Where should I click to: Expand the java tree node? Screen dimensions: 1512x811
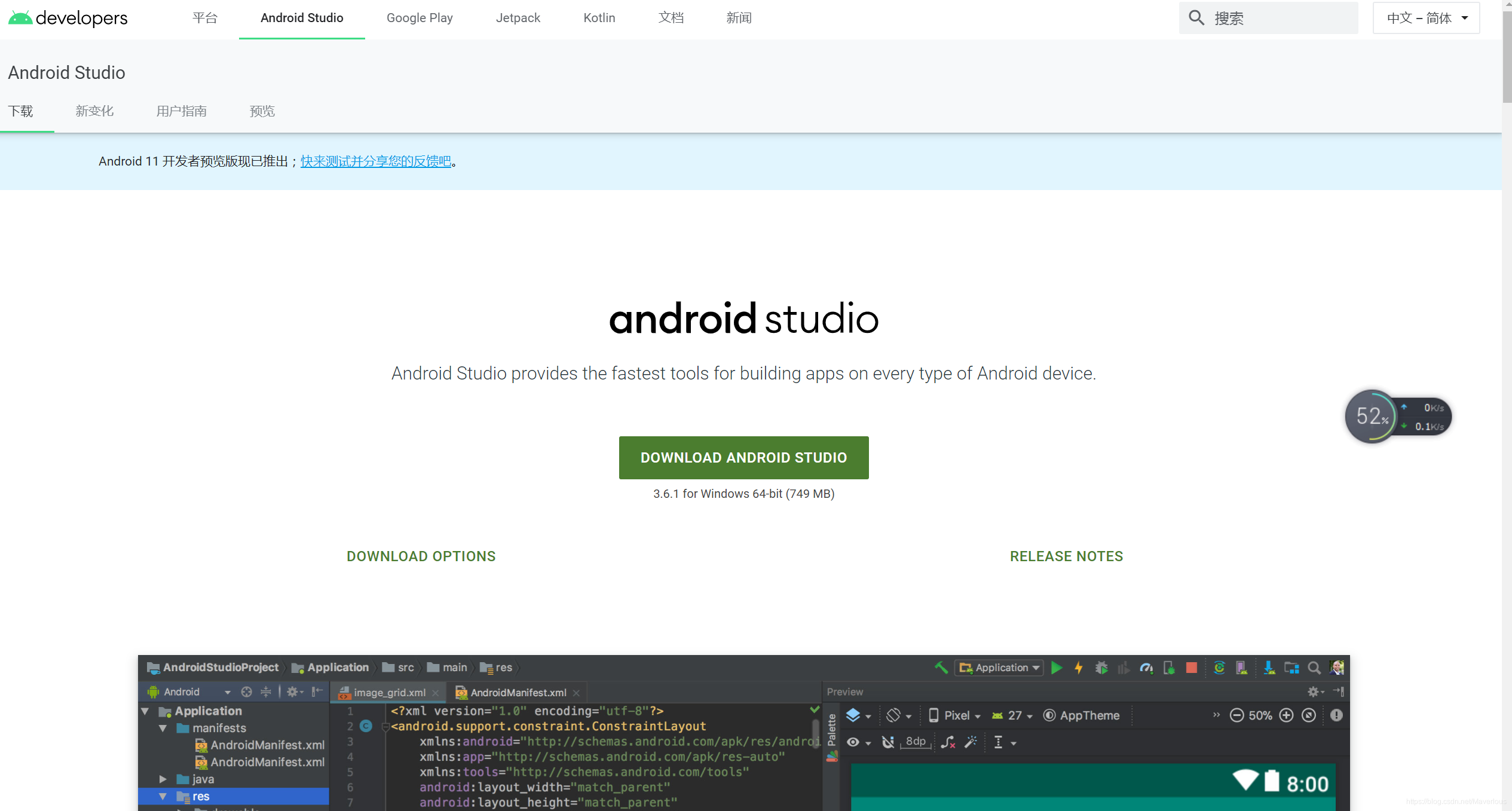(163, 779)
